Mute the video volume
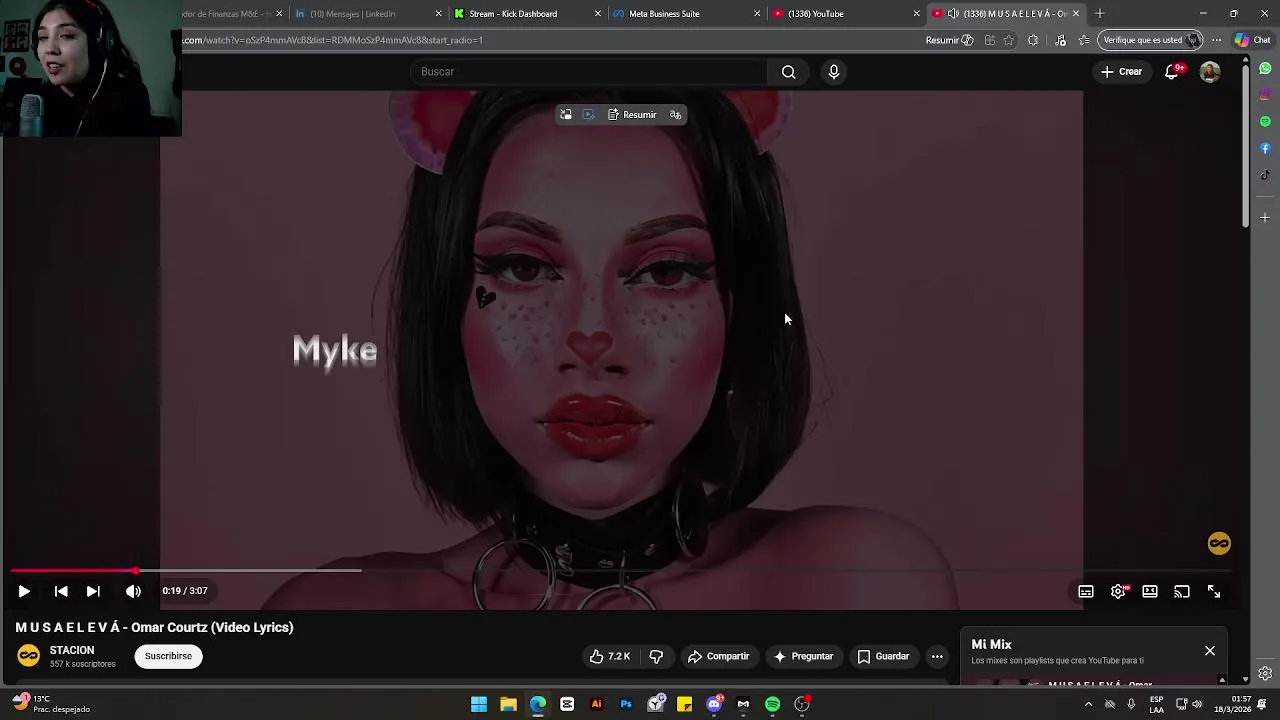The height and width of the screenshot is (720, 1280). click(x=133, y=591)
